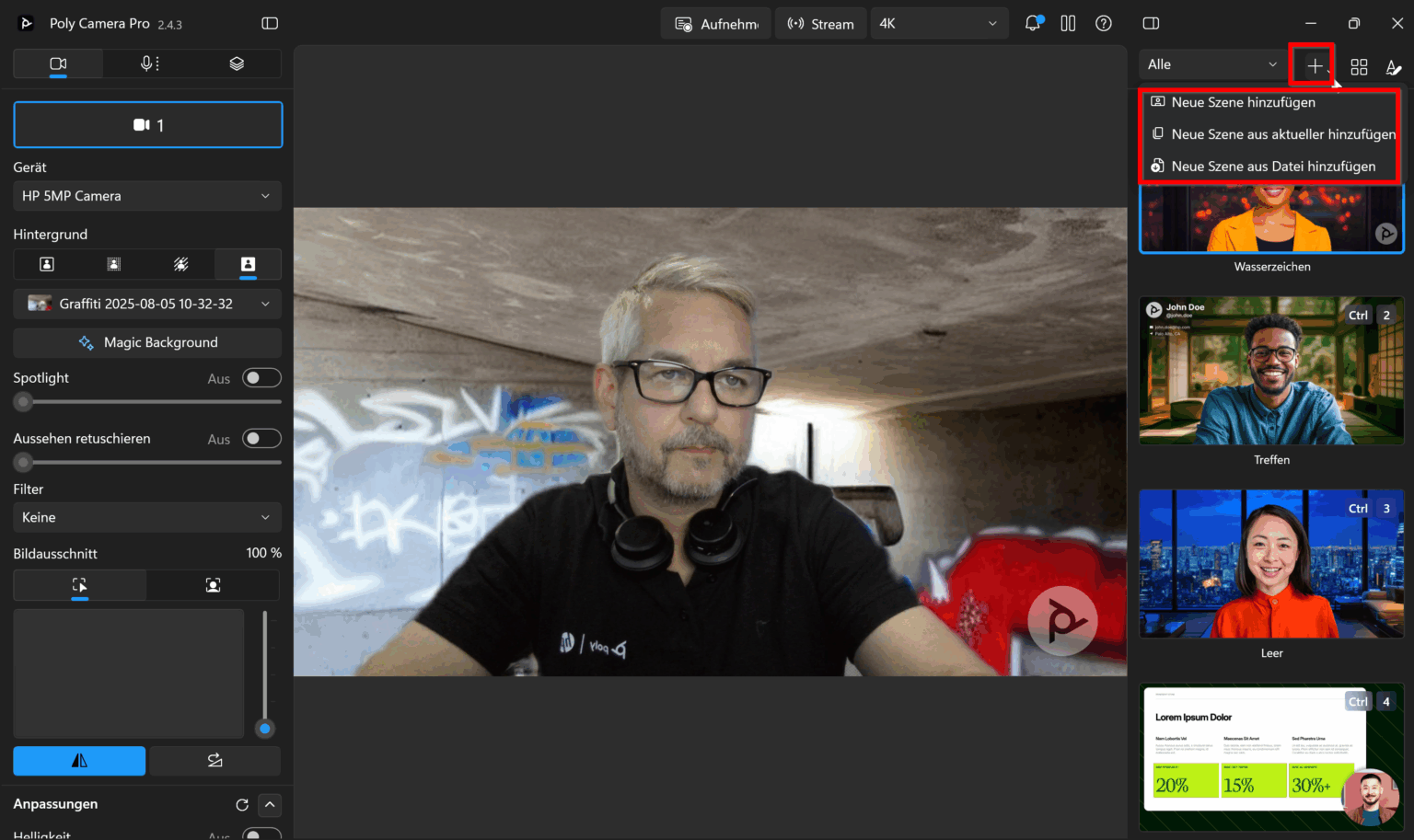Toggle the Helligkeit switch
Image resolution: width=1414 pixels, height=840 pixels.
261,834
